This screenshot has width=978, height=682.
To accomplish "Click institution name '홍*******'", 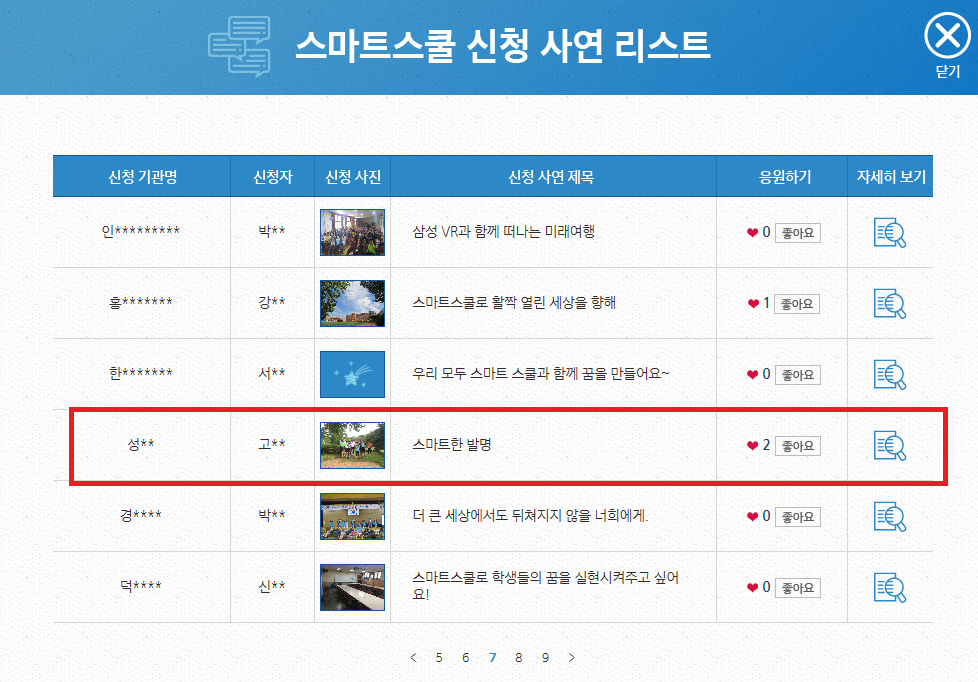I will pos(141,303).
